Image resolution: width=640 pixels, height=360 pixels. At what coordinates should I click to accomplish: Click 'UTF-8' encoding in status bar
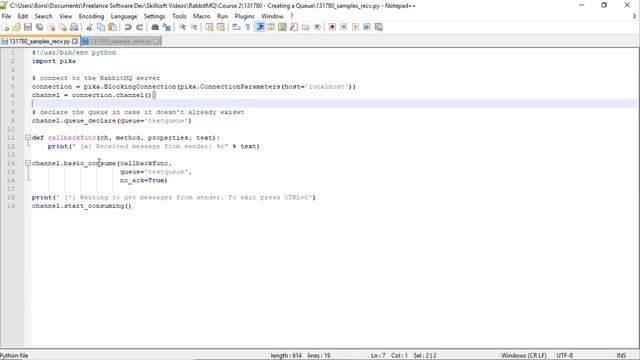pos(564,356)
